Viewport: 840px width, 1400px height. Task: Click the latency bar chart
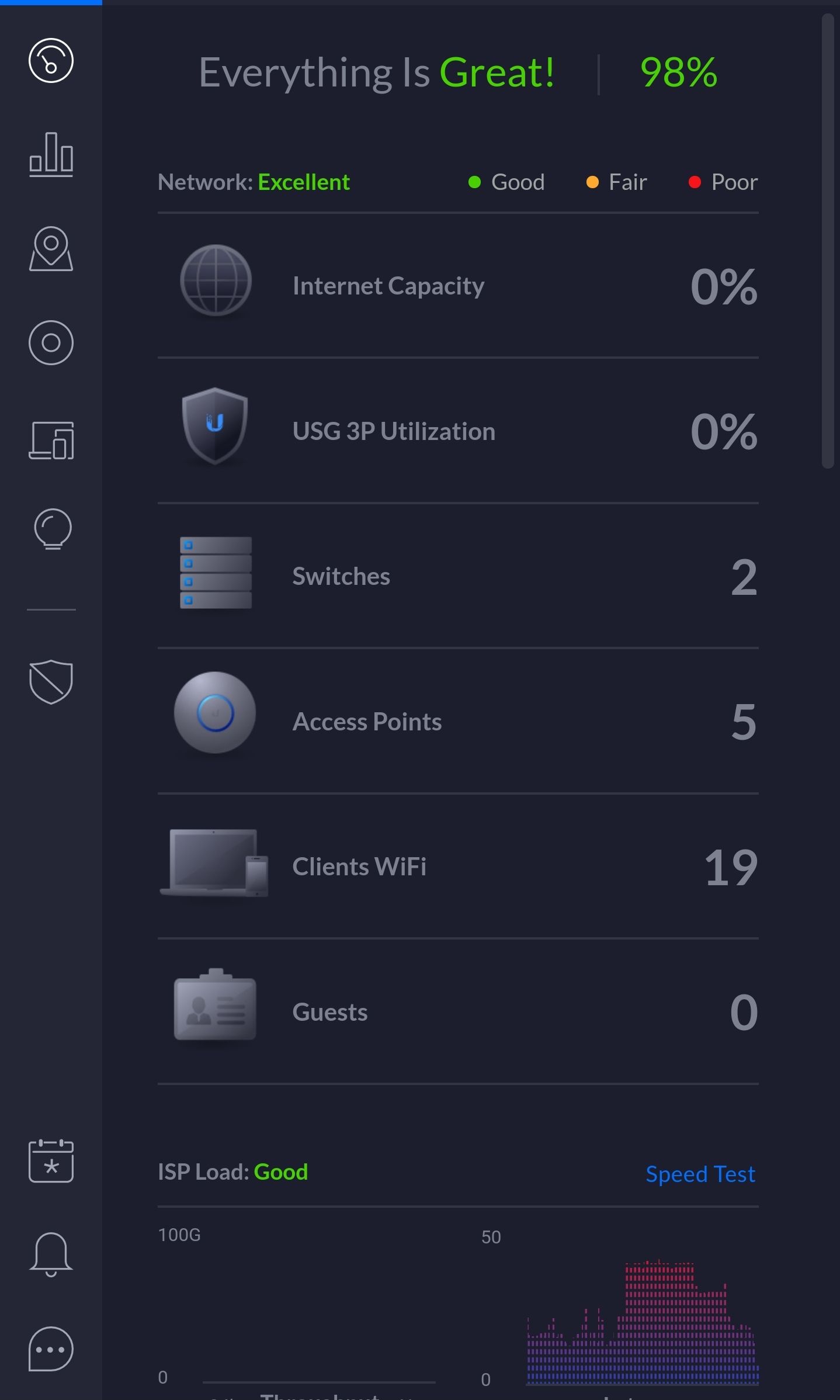[643, 1322]
